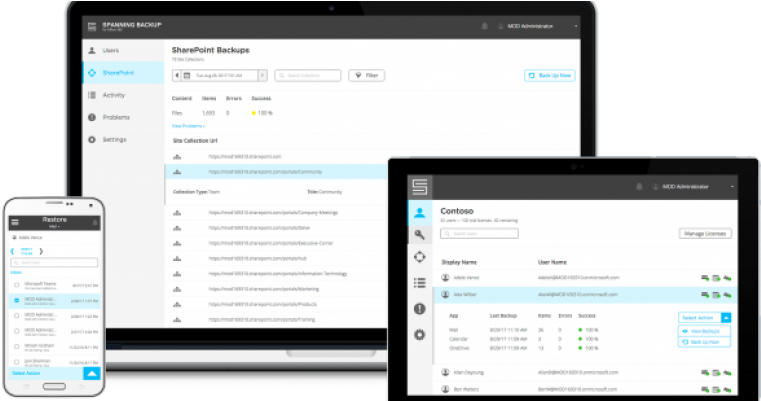Open notifications bell on the laptop header
This screenshot has width=761, height=401.
tap(484, 26)
